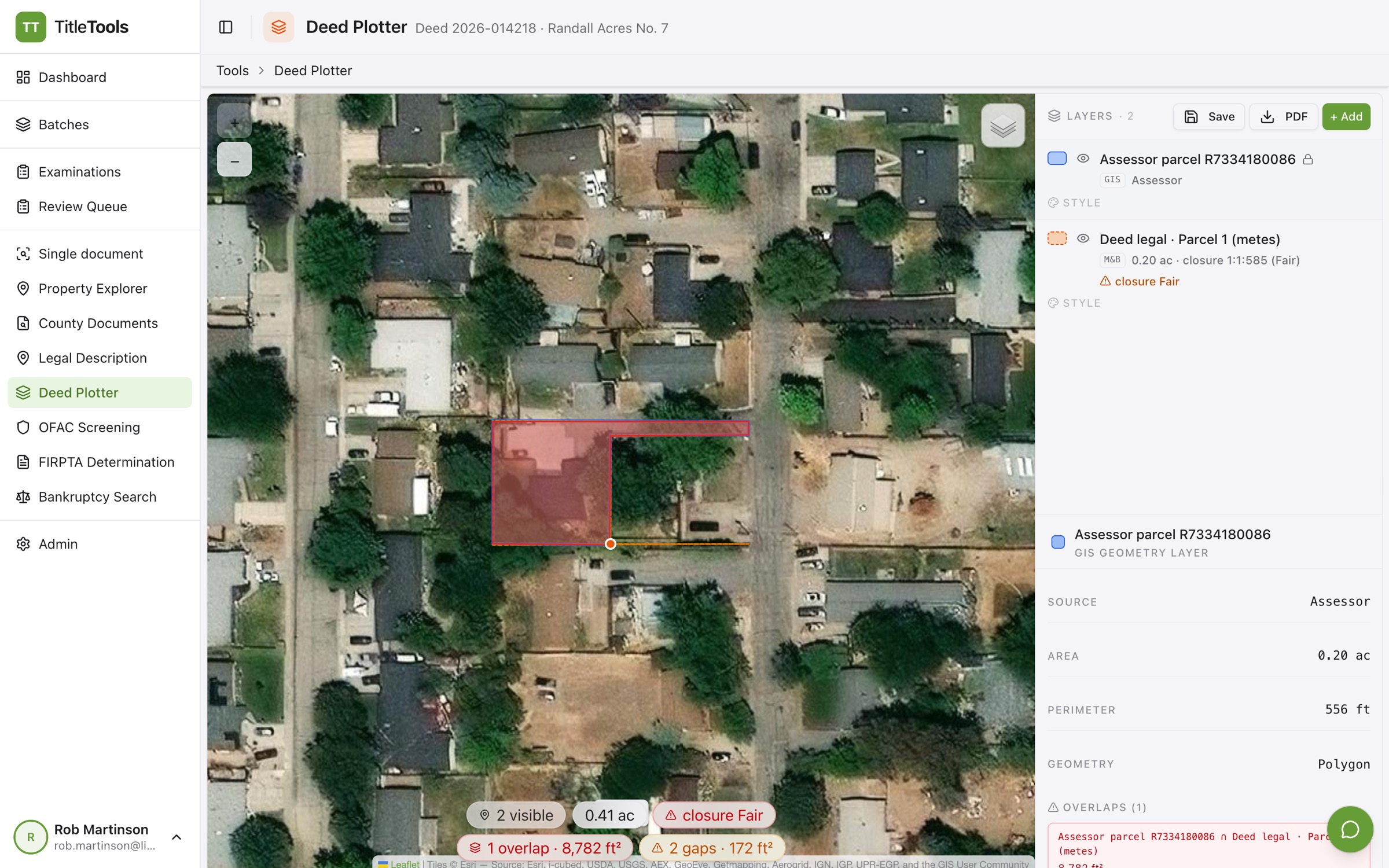Click the Property Explorer pin icon
Viewport: 1389px width, 868px height.
pos(23,288)
